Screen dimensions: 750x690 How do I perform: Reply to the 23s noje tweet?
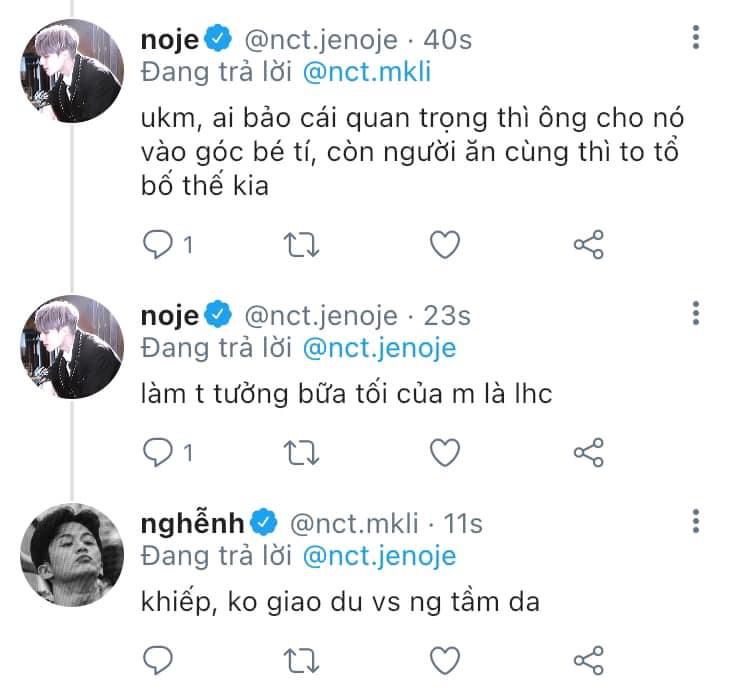pos(159,452)
